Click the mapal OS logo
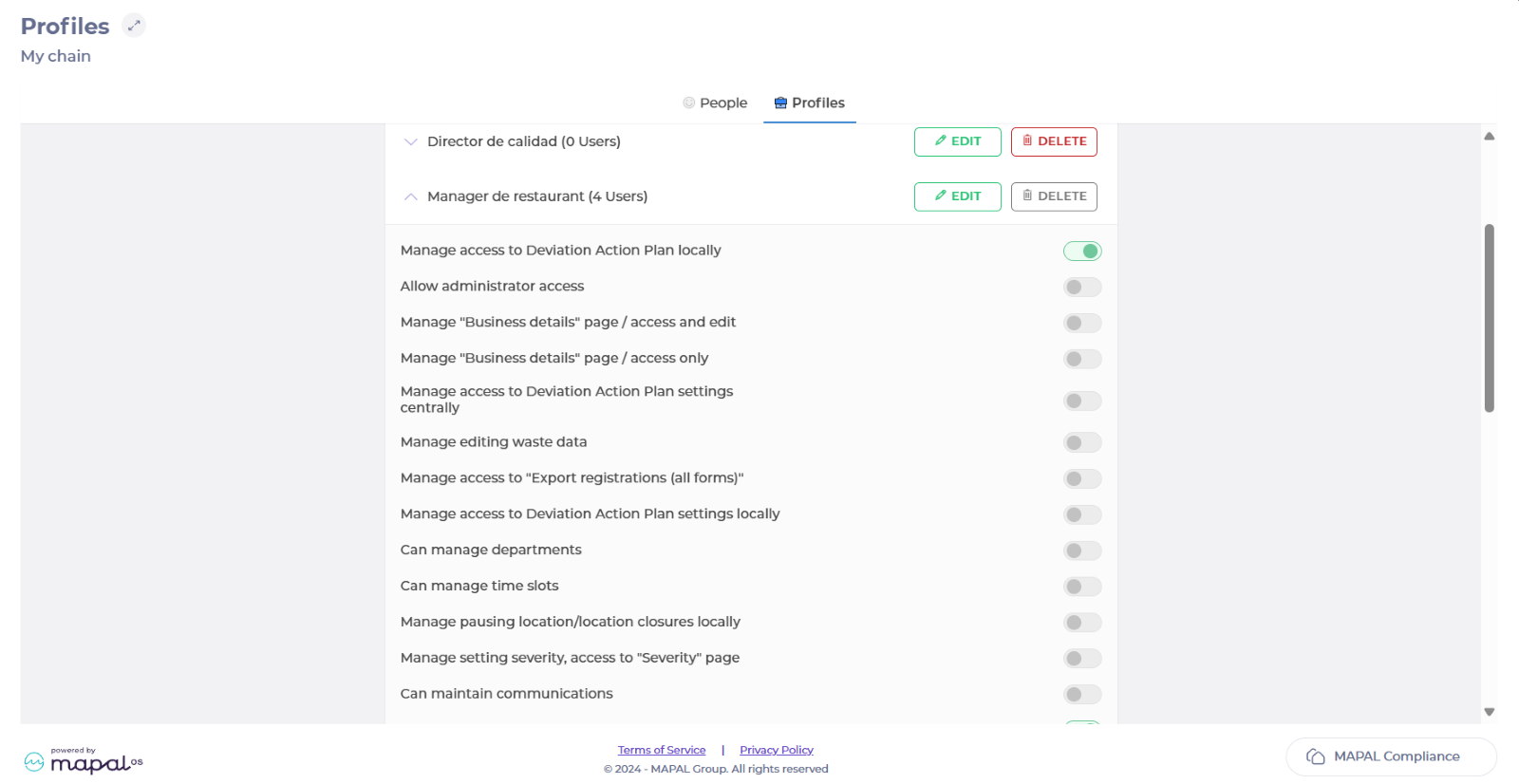 click(x=84, y=760)
